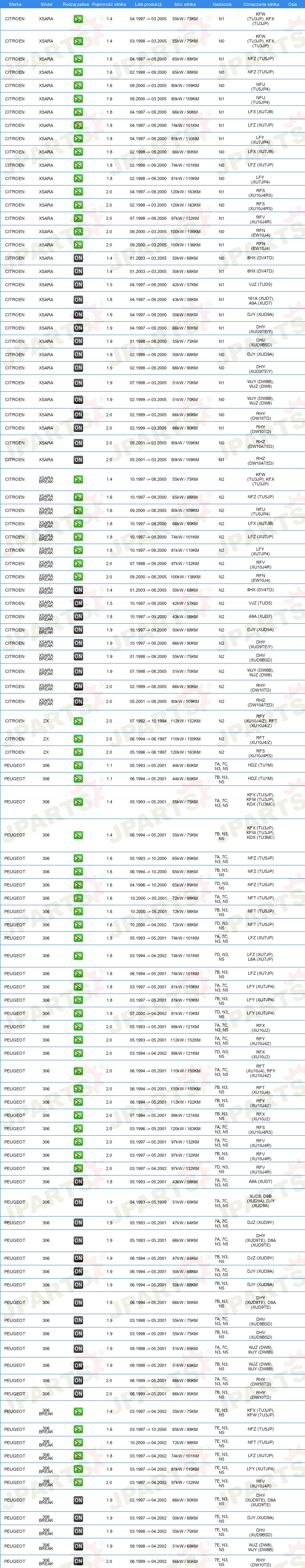The width and height of the screenshot is (305, 1568).
Task: Click the Model column header
Action: (x=46, y=4)
